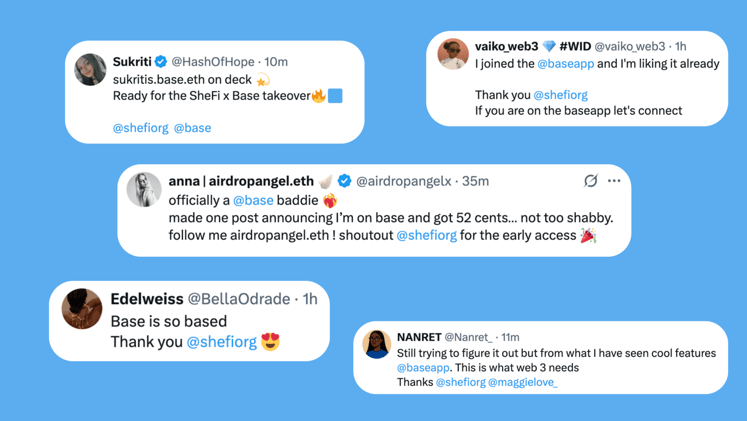747x421 pixels.
Task: Click the heart-eyes emoji in Edelweiss's tweet
Action: pyautogui.click(x=270, y=341)
